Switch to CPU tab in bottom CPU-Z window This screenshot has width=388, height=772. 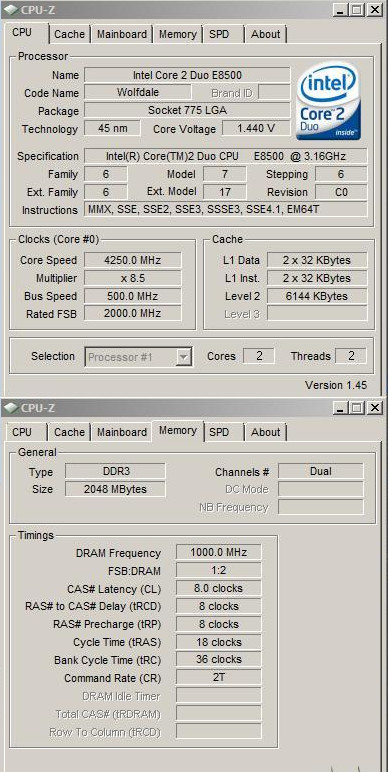tap(22, 432)
